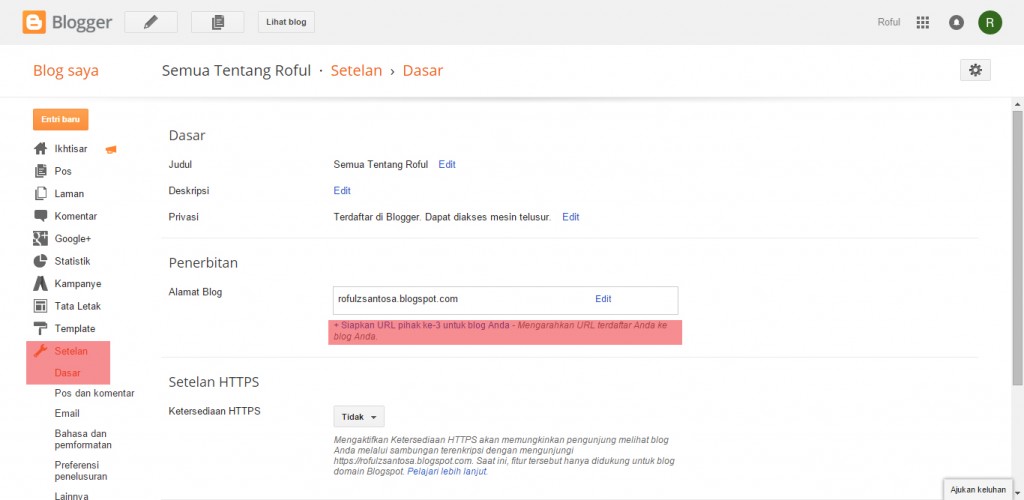Open the R account avatar

point(990,22)
